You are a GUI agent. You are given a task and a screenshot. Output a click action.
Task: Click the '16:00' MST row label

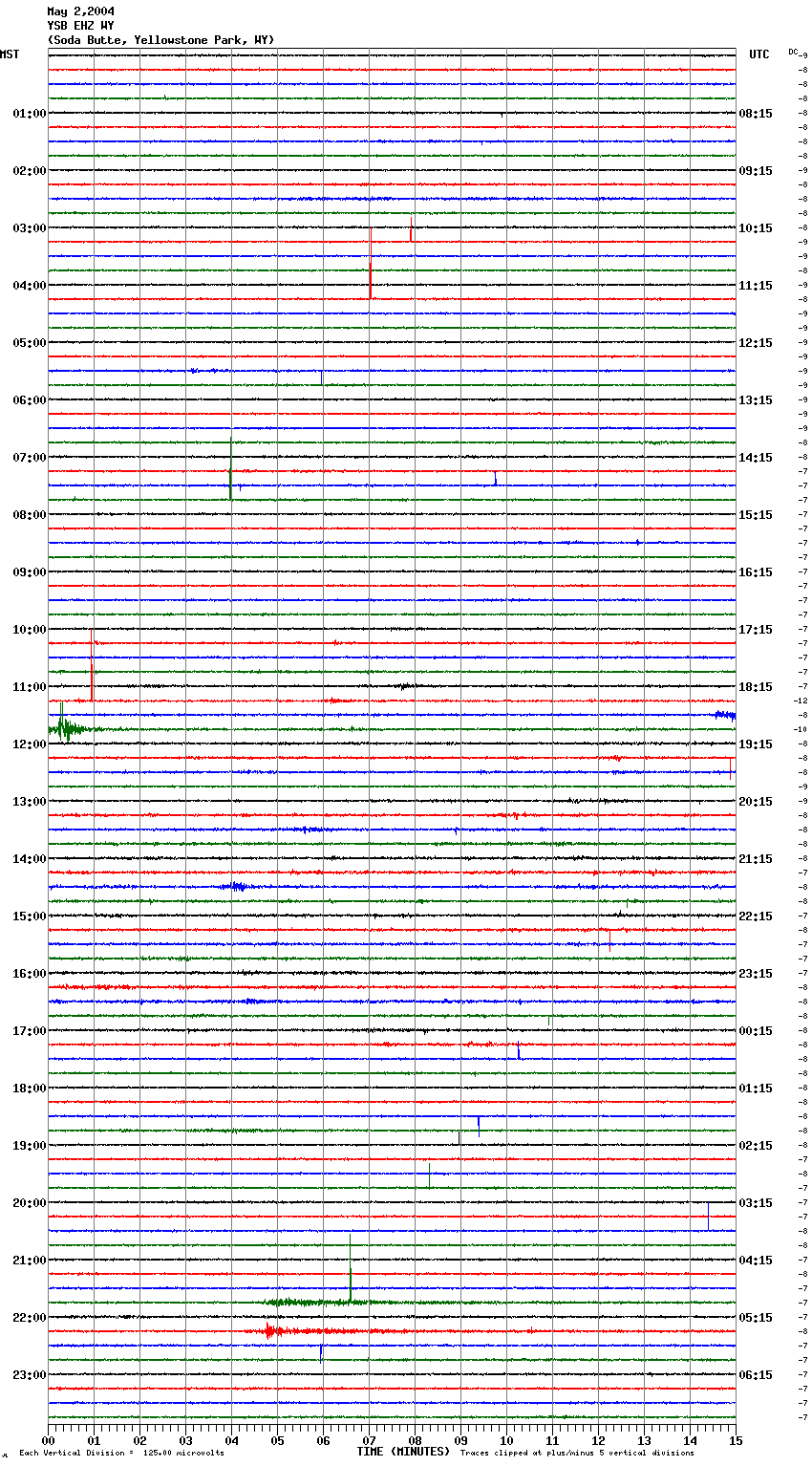coord(30,974)
